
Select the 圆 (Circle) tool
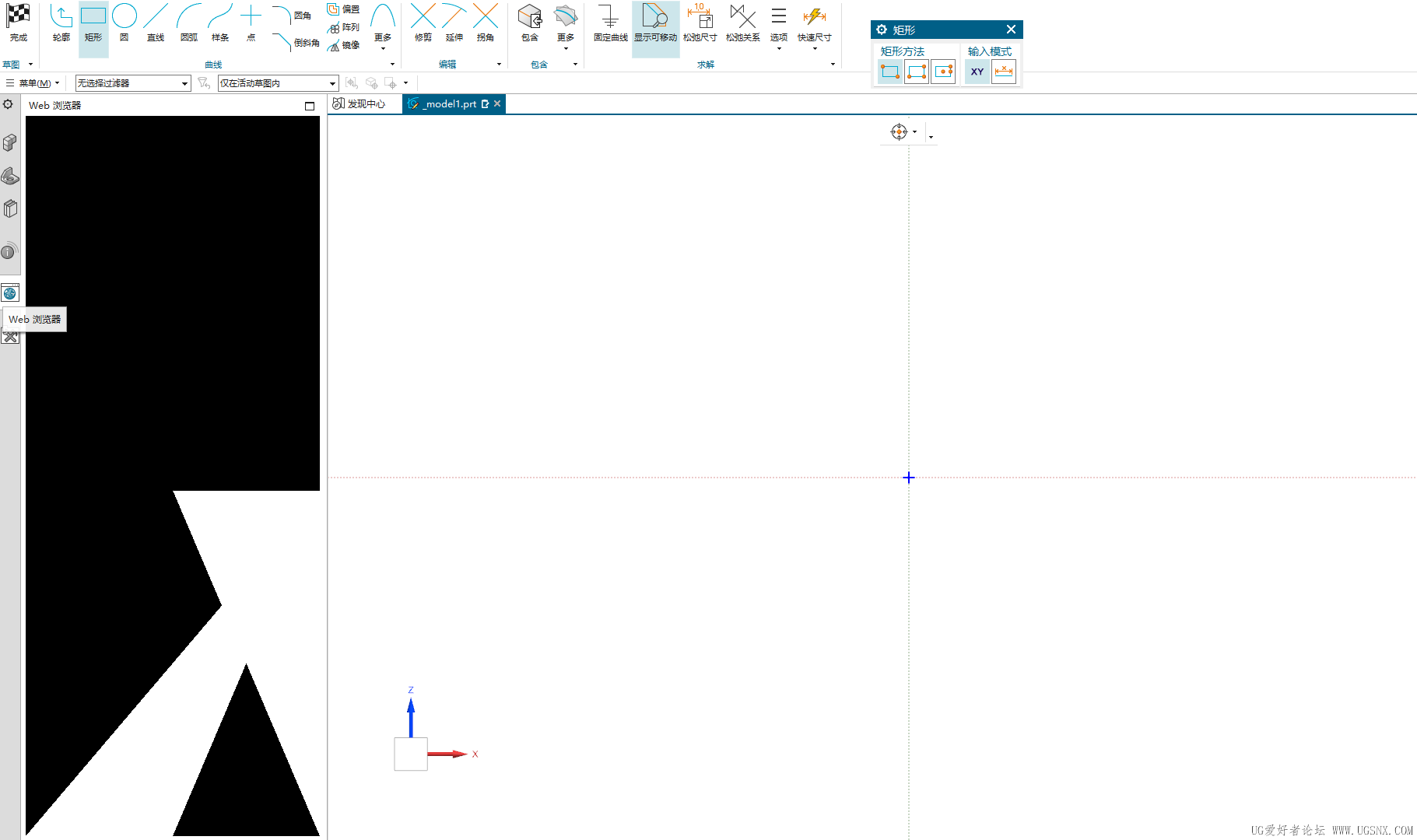(x=125, y=23)
